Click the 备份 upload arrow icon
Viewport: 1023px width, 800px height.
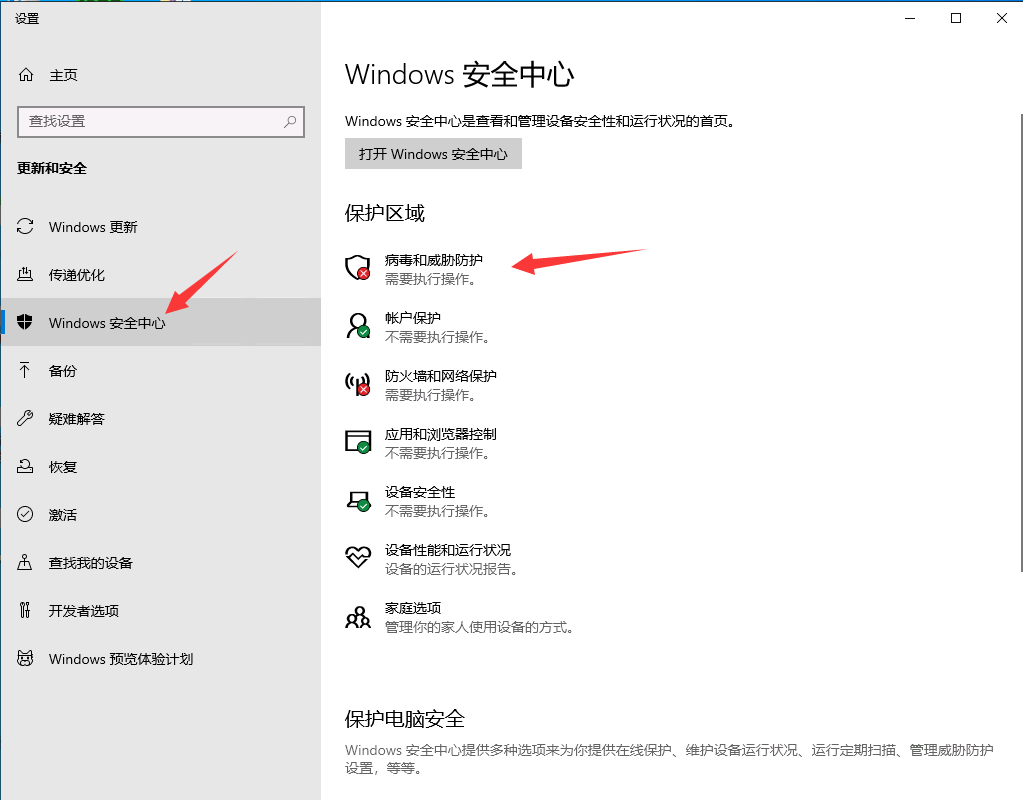click(x=25, y=370)
